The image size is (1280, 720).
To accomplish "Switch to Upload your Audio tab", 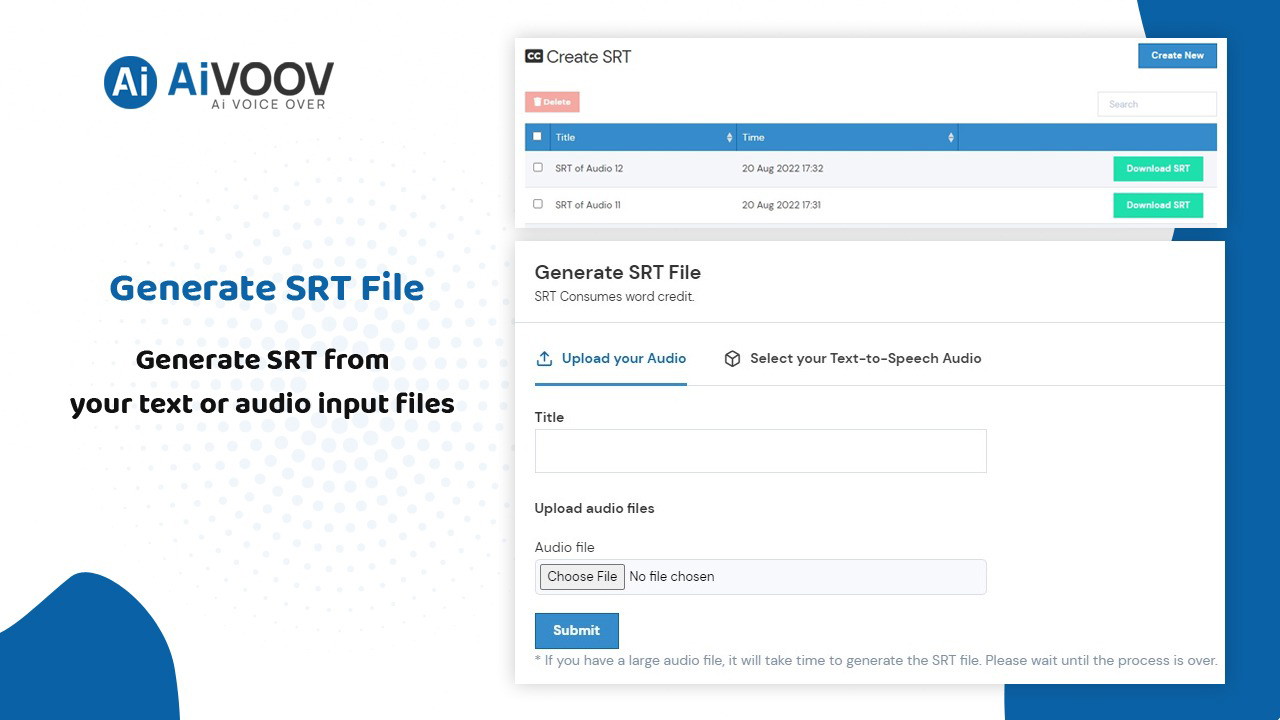I will [x=623, y=358].
